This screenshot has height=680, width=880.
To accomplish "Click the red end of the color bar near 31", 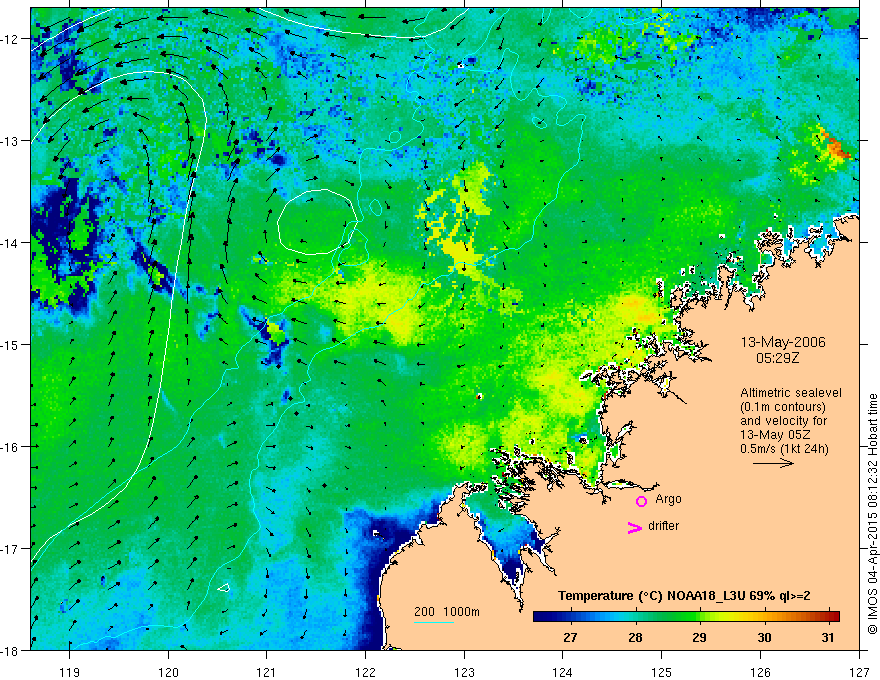I will (x=833, y=617).
